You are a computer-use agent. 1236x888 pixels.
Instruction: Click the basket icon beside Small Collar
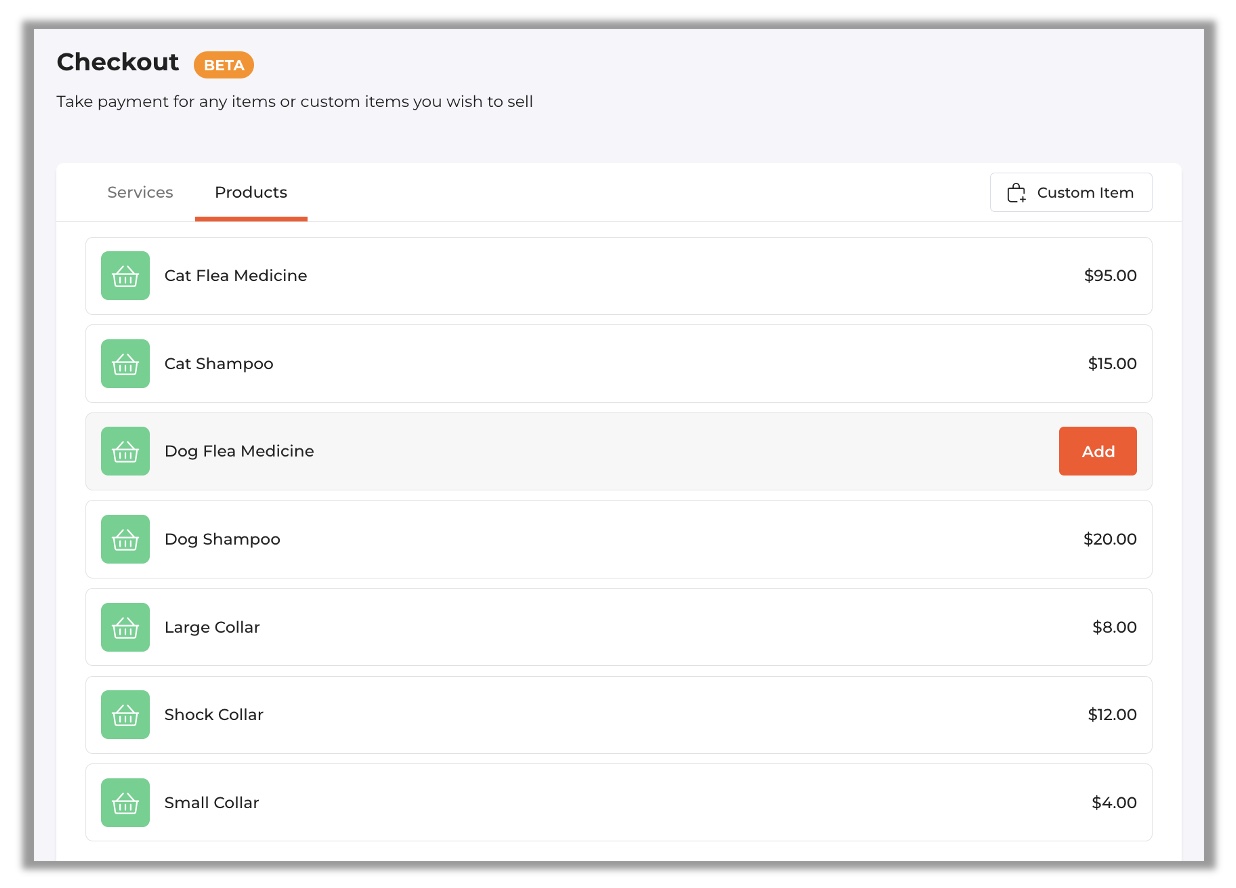click(125, 803)
